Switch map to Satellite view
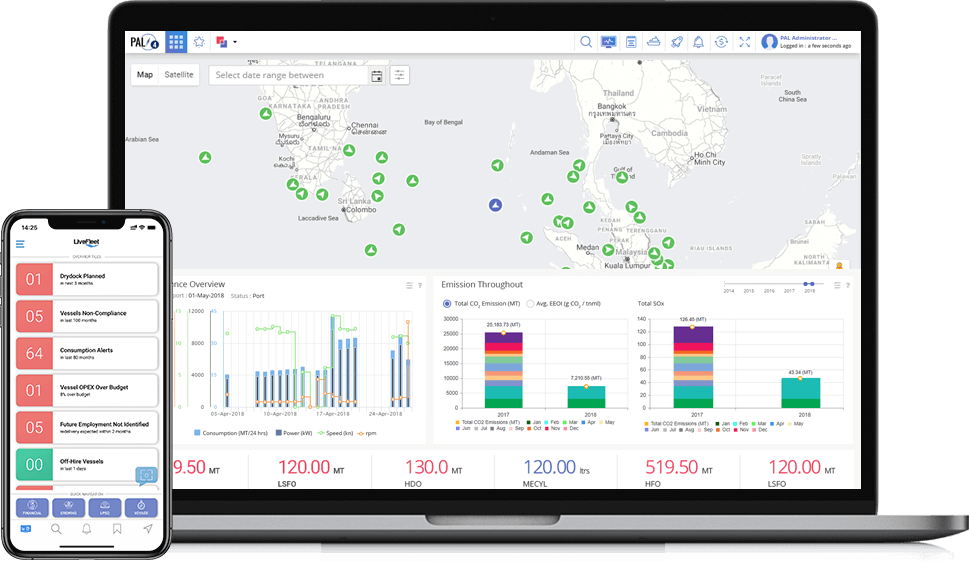This screenshot has width=969, height=563. 180,75
